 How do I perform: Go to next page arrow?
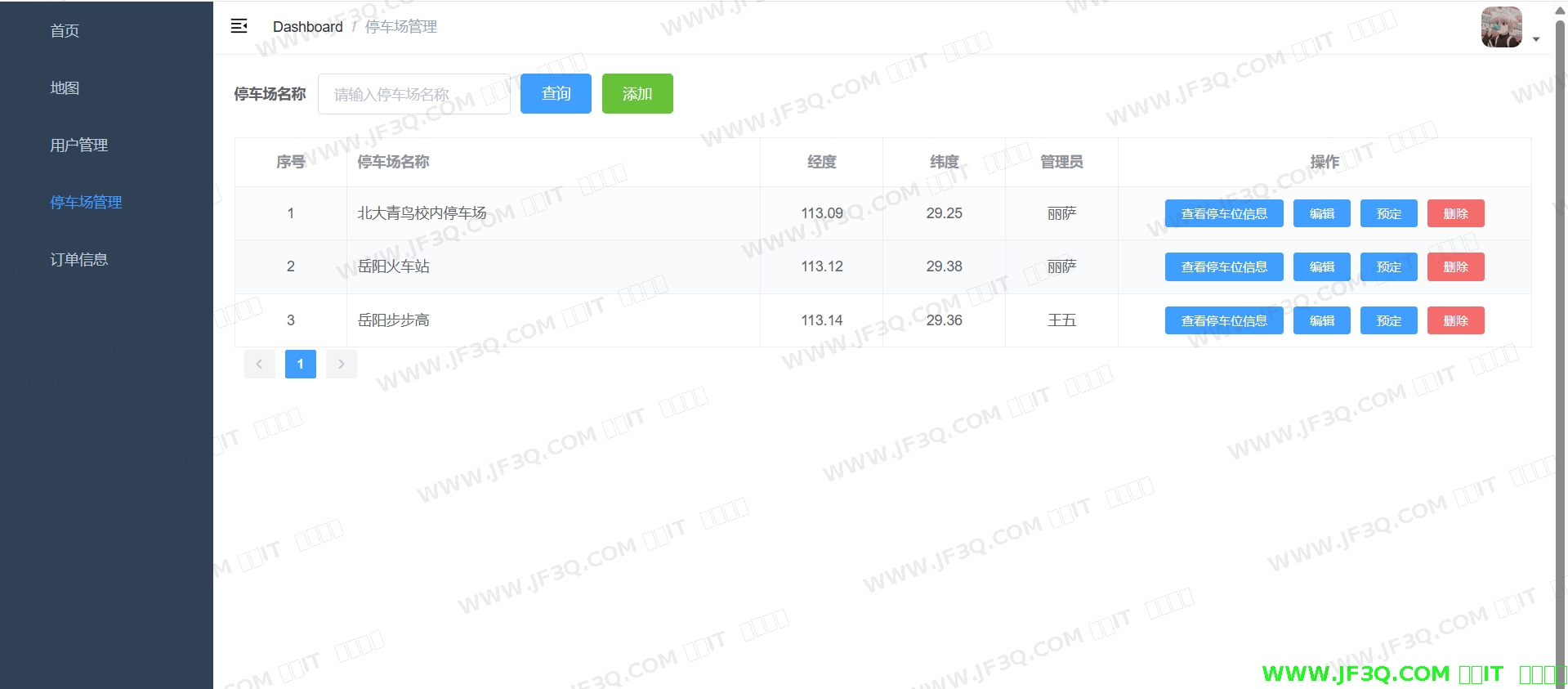coord(342,365)
